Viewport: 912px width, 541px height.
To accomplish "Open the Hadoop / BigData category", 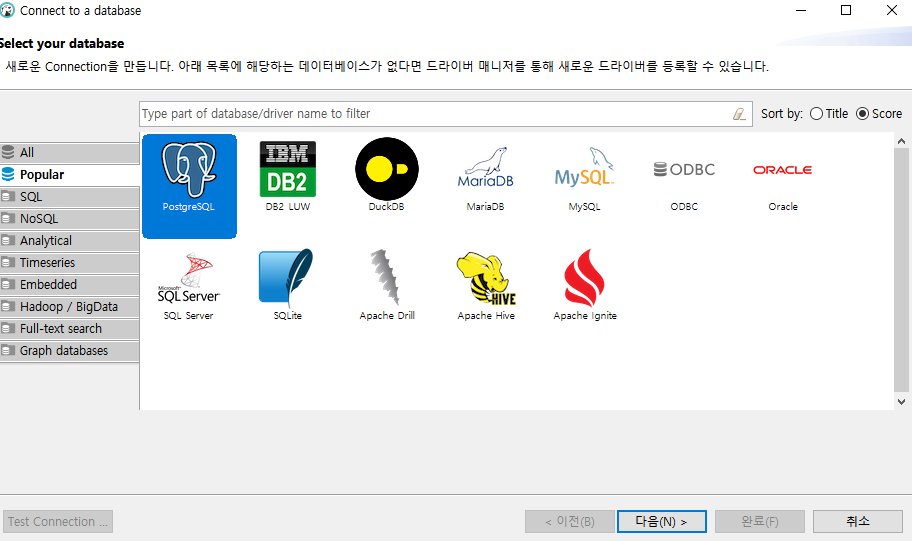I will pos(70,307).
